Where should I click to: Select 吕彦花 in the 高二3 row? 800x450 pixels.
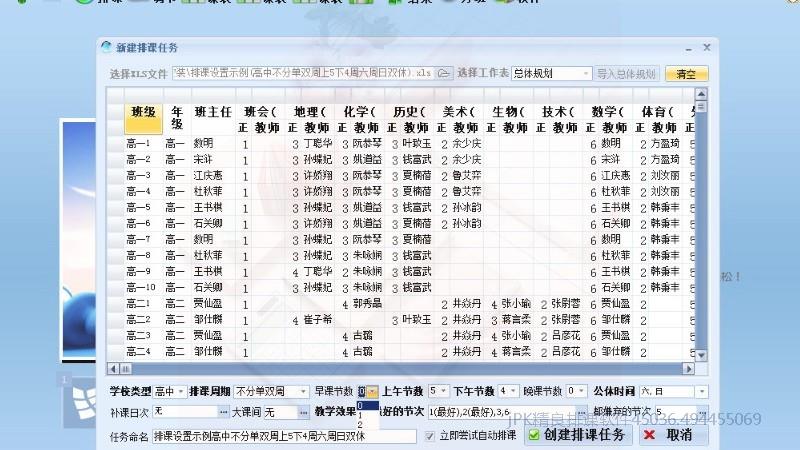pos(566,336)
